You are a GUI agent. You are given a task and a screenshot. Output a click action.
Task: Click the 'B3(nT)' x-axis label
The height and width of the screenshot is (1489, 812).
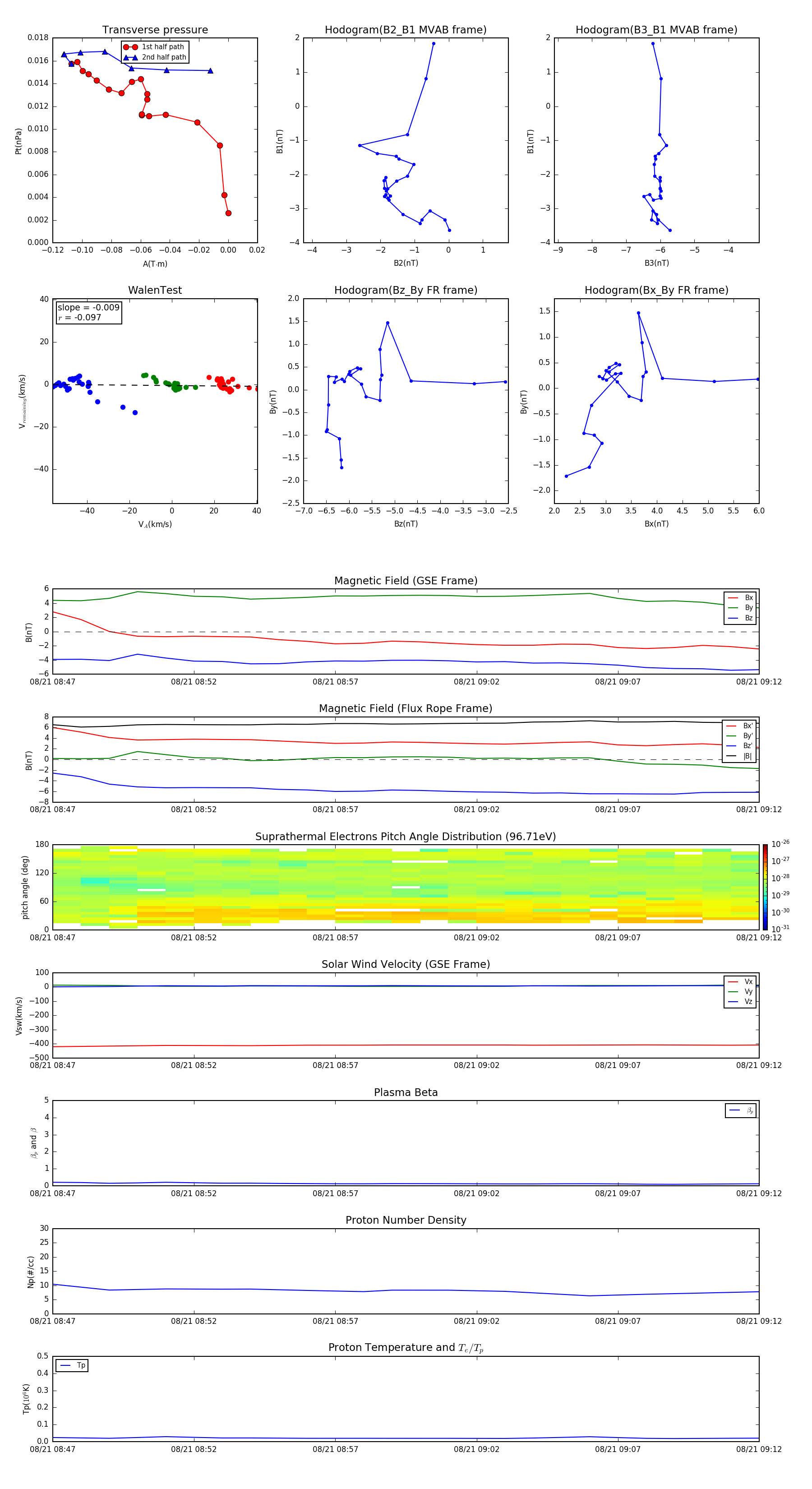(x=656, y=263)
